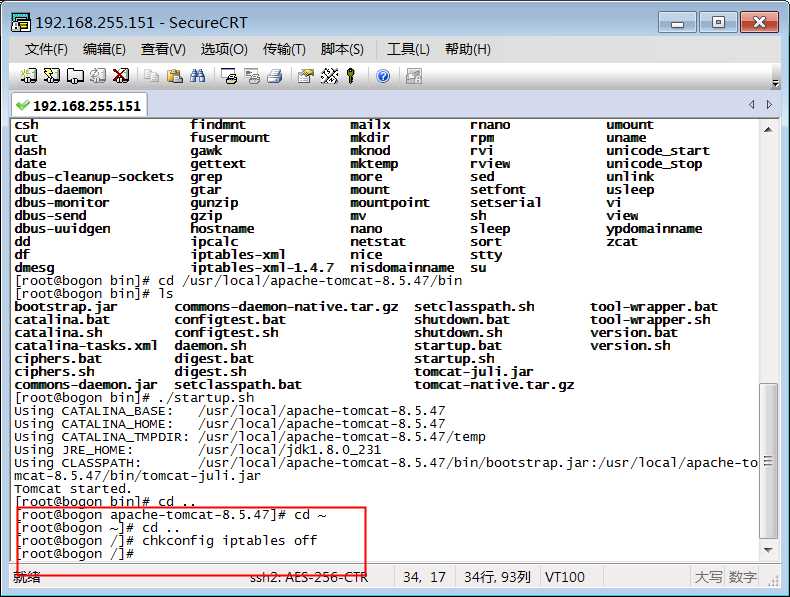Click the Copy toolbar icon
Viewport: 790px width, 597px height.
151,76
